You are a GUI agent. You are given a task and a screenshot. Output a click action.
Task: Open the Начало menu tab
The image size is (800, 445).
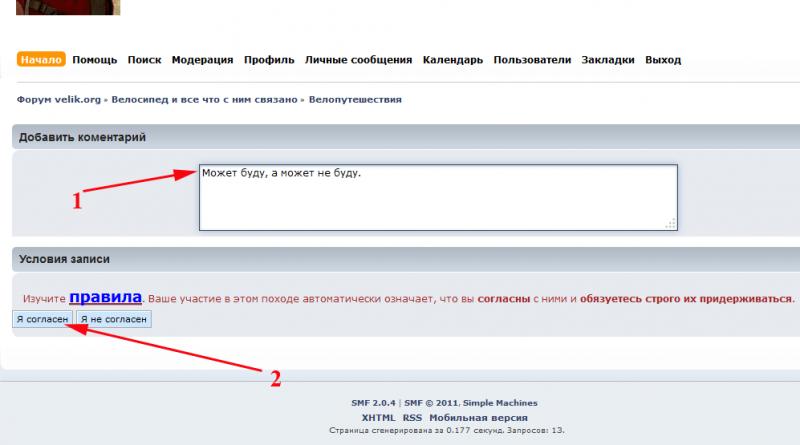(x=41, y=60)
